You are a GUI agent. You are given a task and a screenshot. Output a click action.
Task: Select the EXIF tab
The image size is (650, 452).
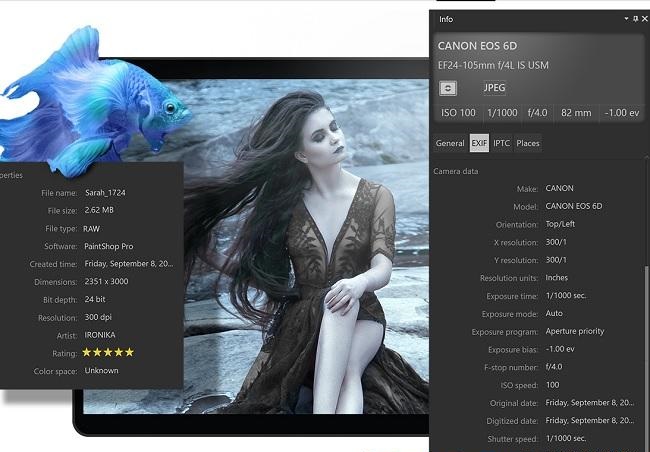point(478,143)
